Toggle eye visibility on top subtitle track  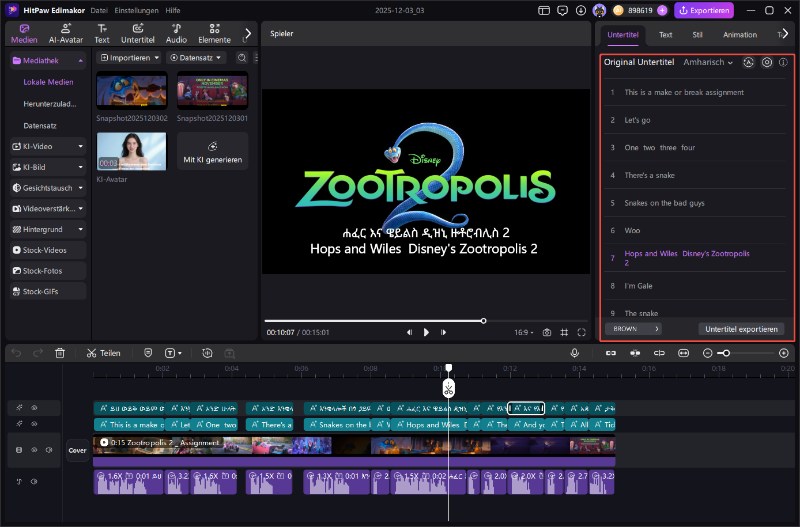33,408
